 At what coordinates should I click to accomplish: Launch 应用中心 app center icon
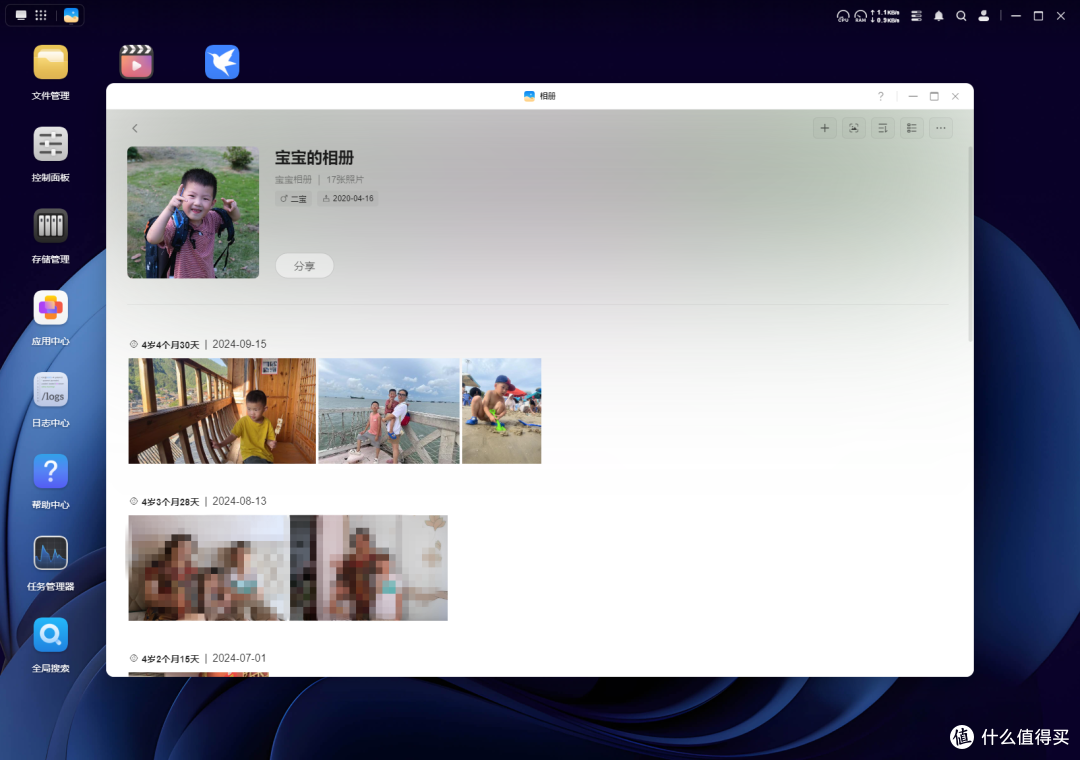[50, 307]
